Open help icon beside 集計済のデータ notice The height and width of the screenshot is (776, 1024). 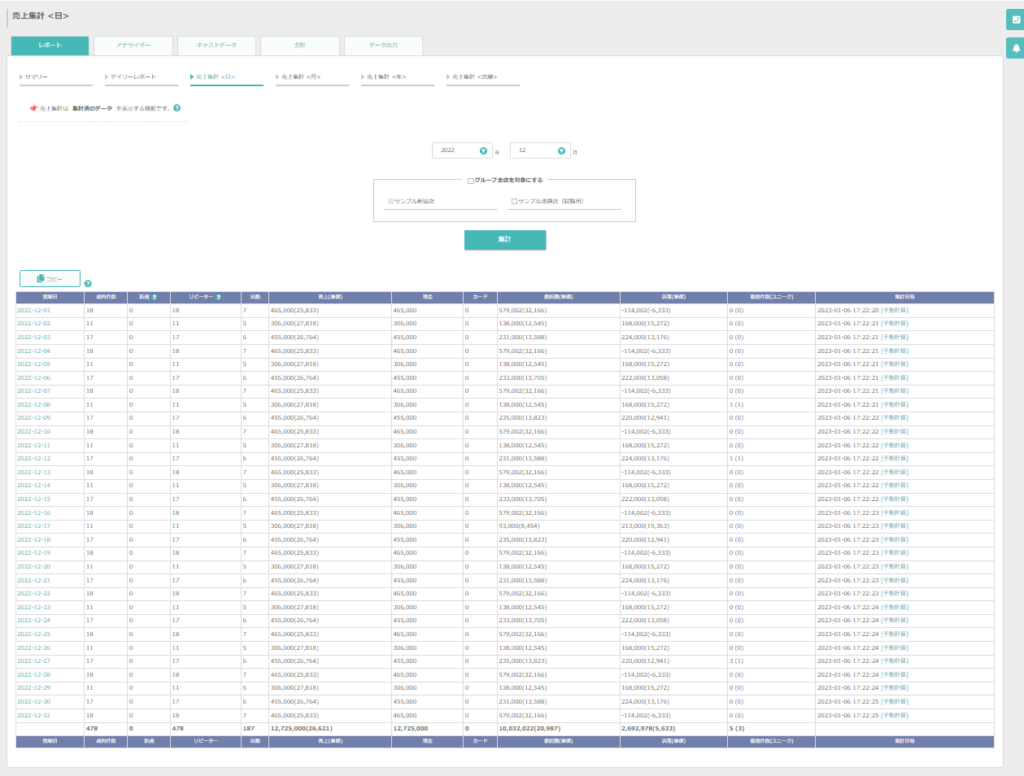[177, 108]
